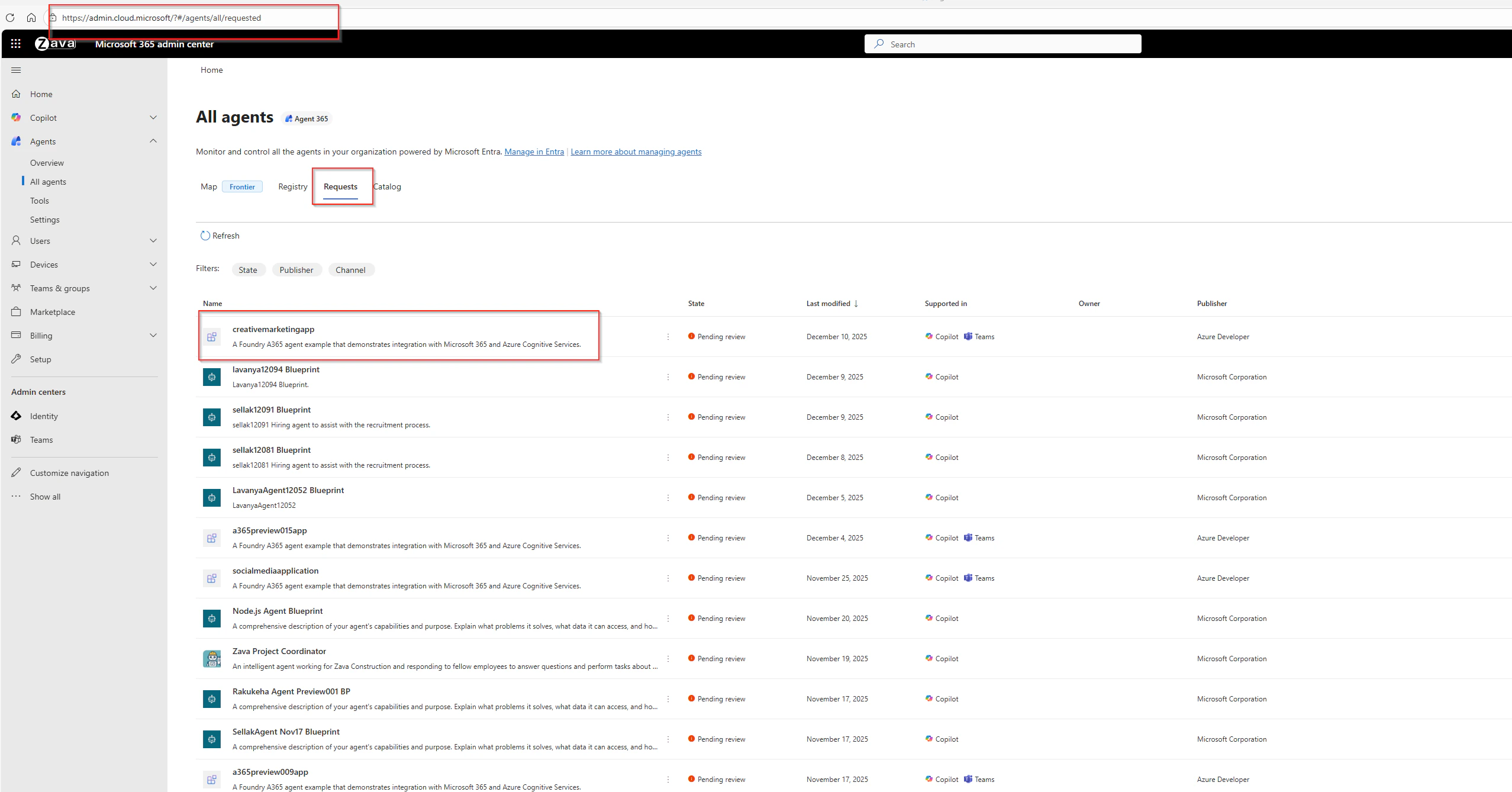Open the Publisher filter dropdown

click(x=296, y=270)
